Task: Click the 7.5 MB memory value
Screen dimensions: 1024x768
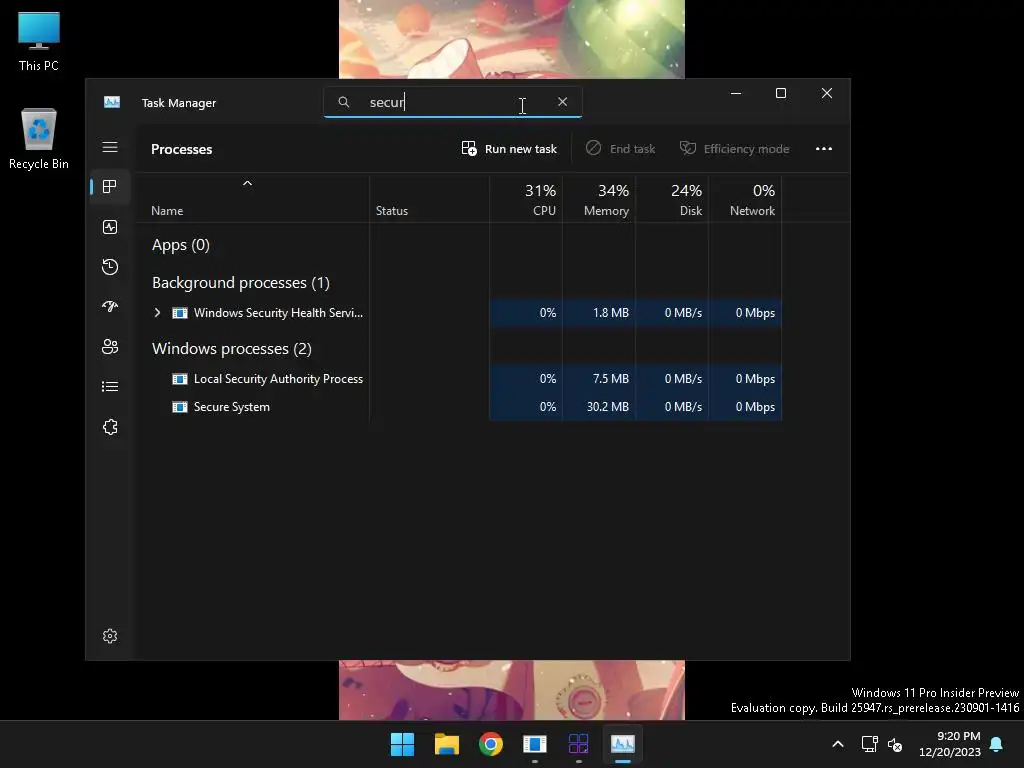Action: coord(611,379)
